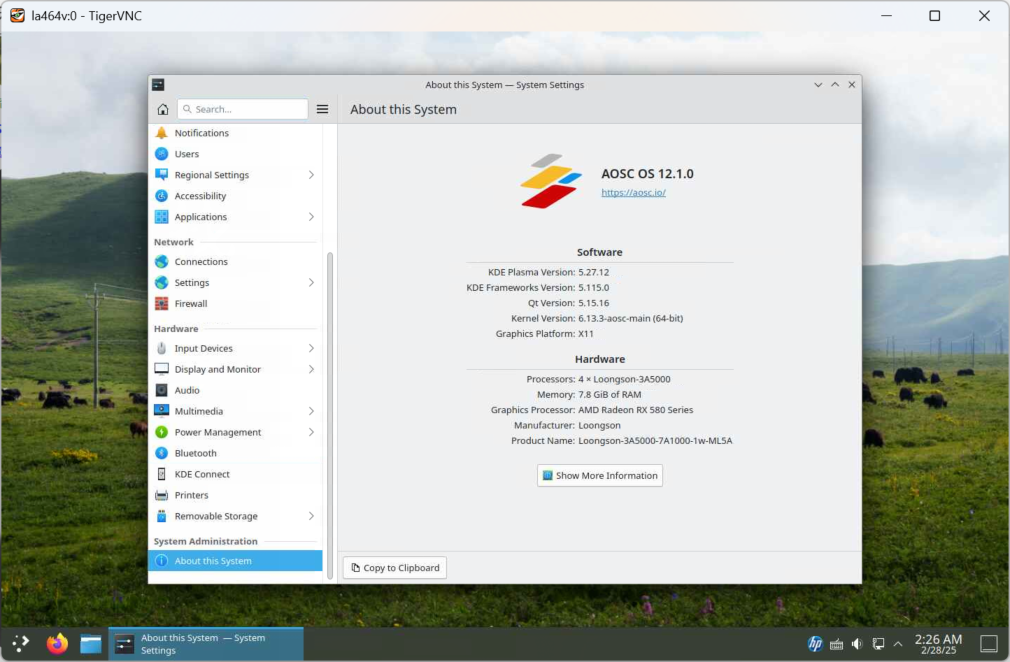Click Memory value 7.8 GiB of RAM
The height and width of the screenshot is (662, 1010).
609,395
